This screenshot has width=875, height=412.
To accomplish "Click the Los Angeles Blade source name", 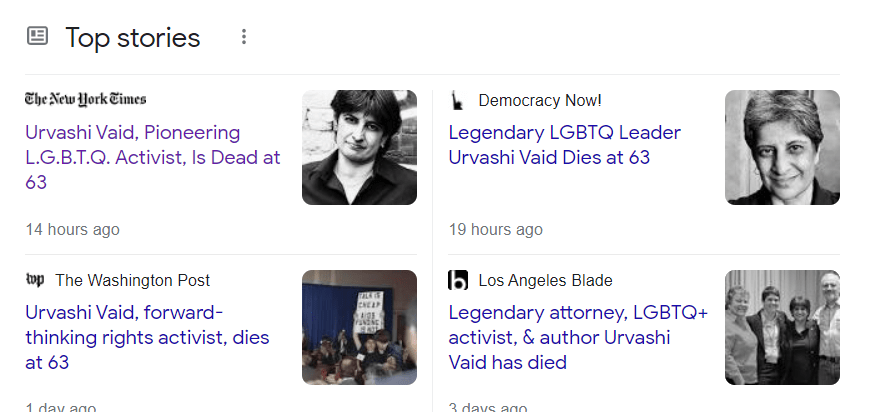I will [x=545, y=280].
